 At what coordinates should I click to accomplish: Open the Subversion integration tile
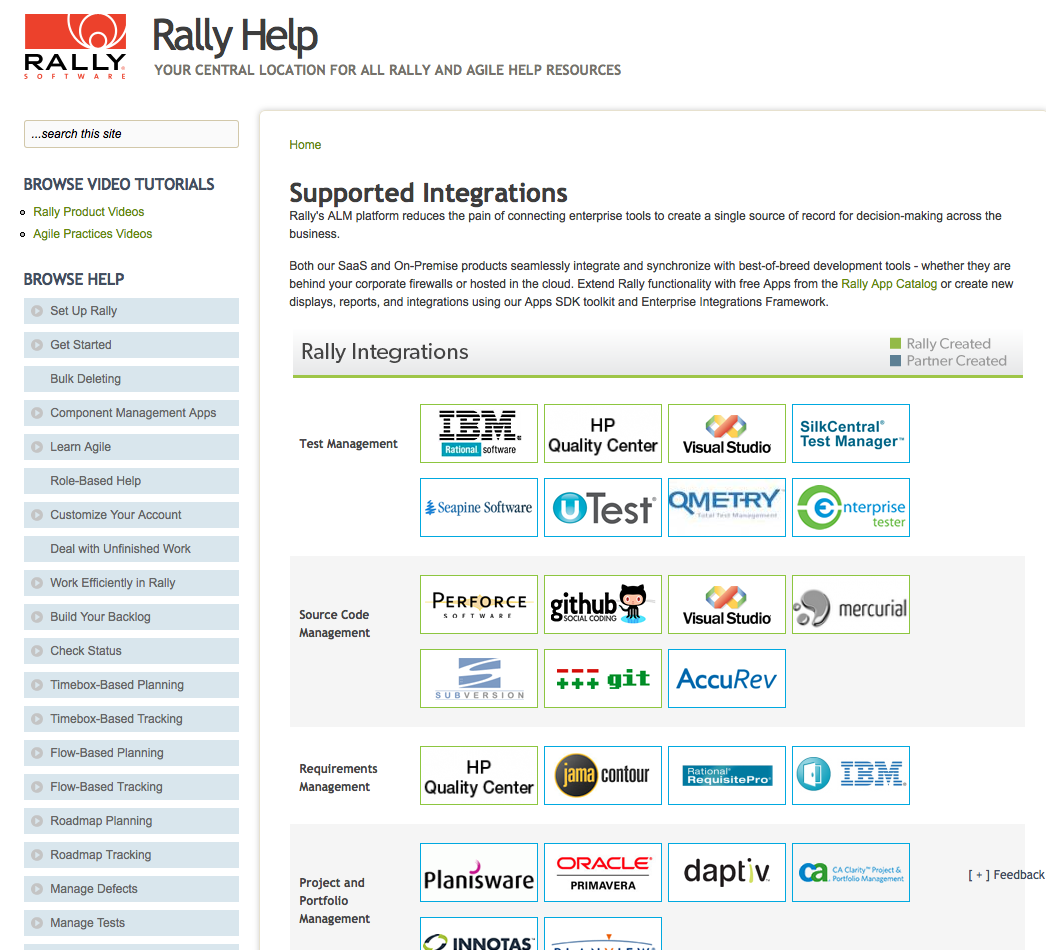[x=479, y=679]
